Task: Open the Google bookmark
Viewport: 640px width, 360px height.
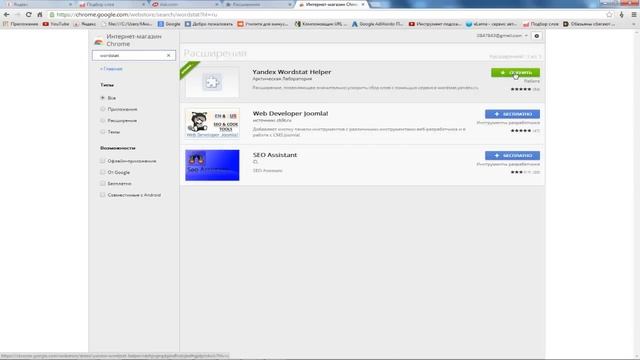Action: tap(169, 24)
